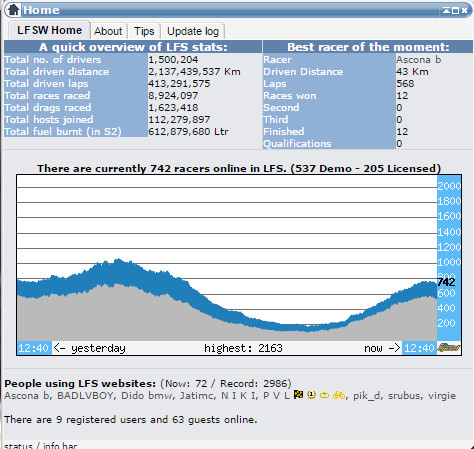Click '9 registered users and 63 guests' line

click(131, 420)
